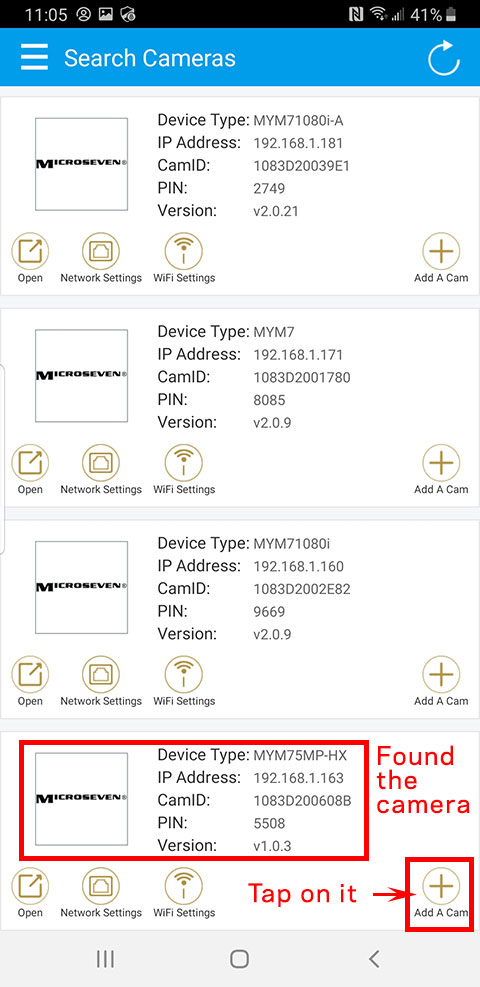Tap the refresh camera search icon

click(x=444, y=59)
